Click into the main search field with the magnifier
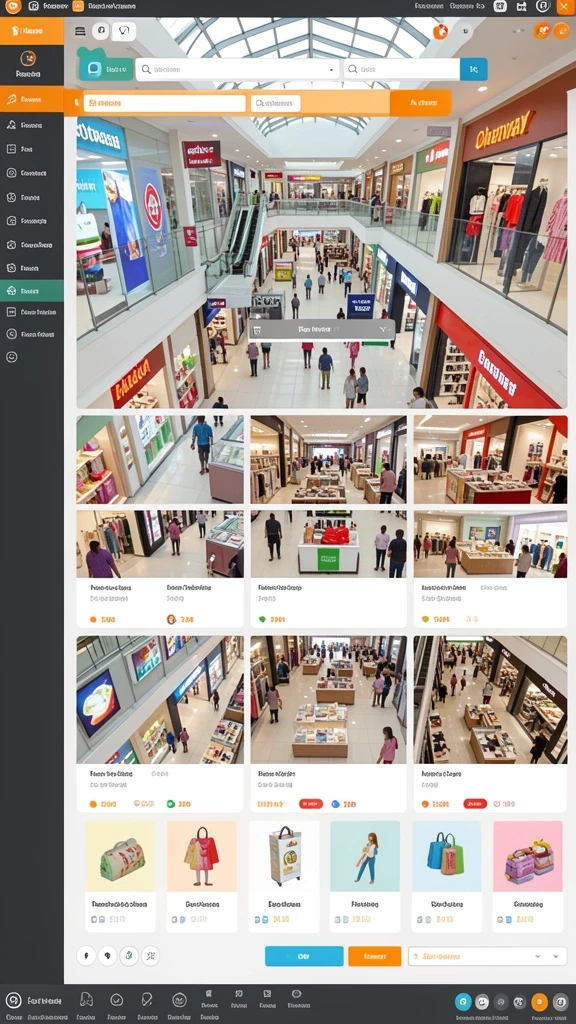The width and height of the screenshot is (576, 1024). click(x=238, y=69)
